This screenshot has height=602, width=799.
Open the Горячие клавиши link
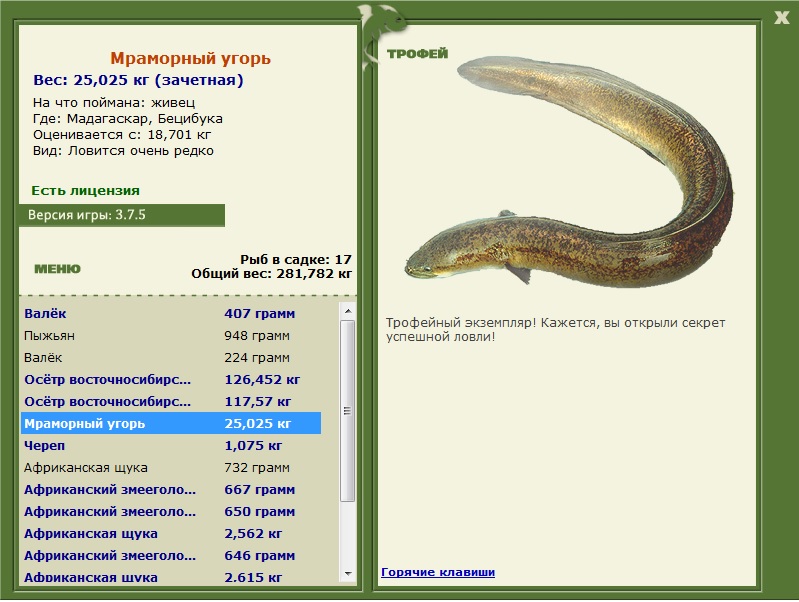coord(438,572)
